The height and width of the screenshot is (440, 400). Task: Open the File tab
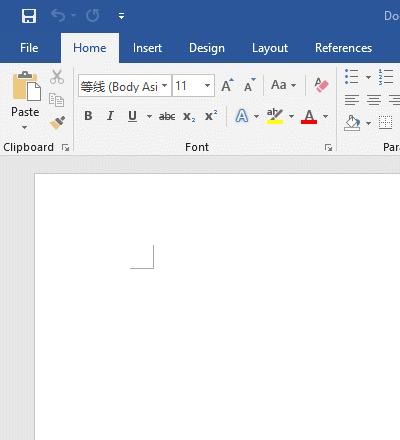(x=29, y=48)
